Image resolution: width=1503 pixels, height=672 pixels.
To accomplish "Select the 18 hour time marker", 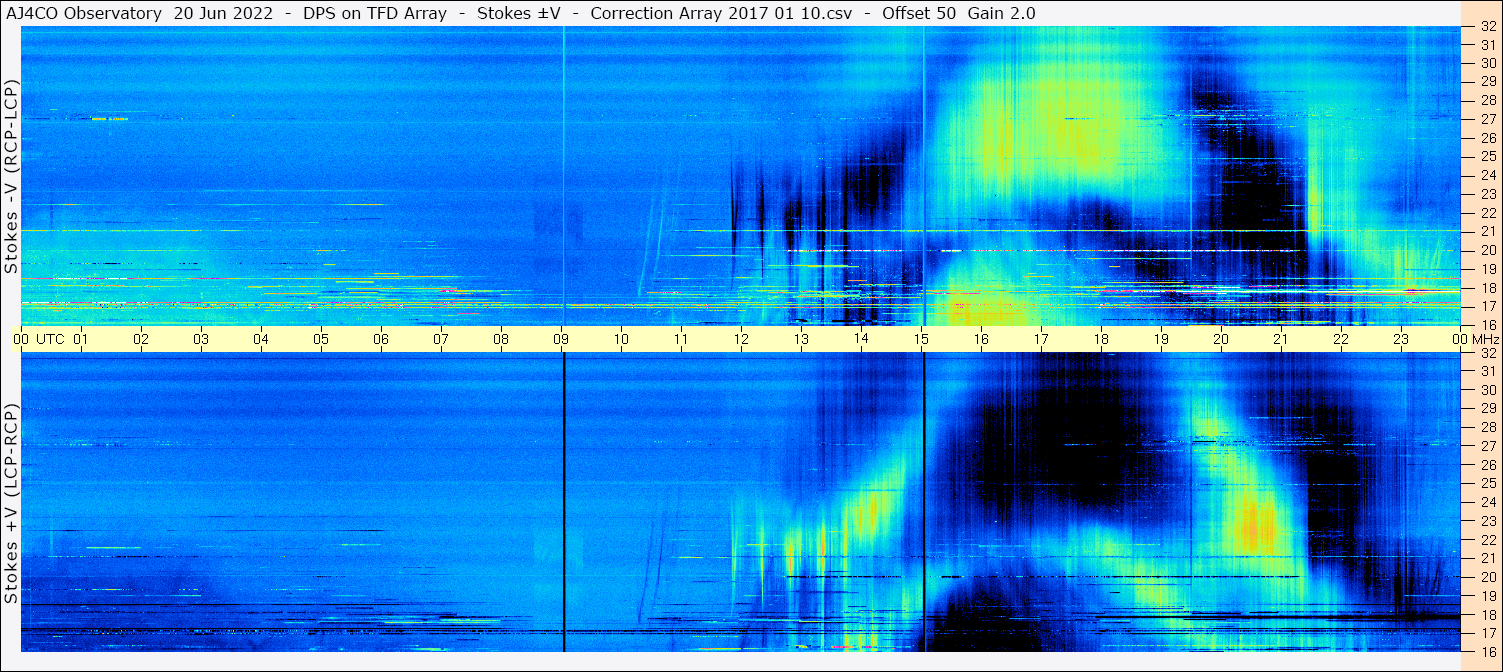I will 1101,339.
